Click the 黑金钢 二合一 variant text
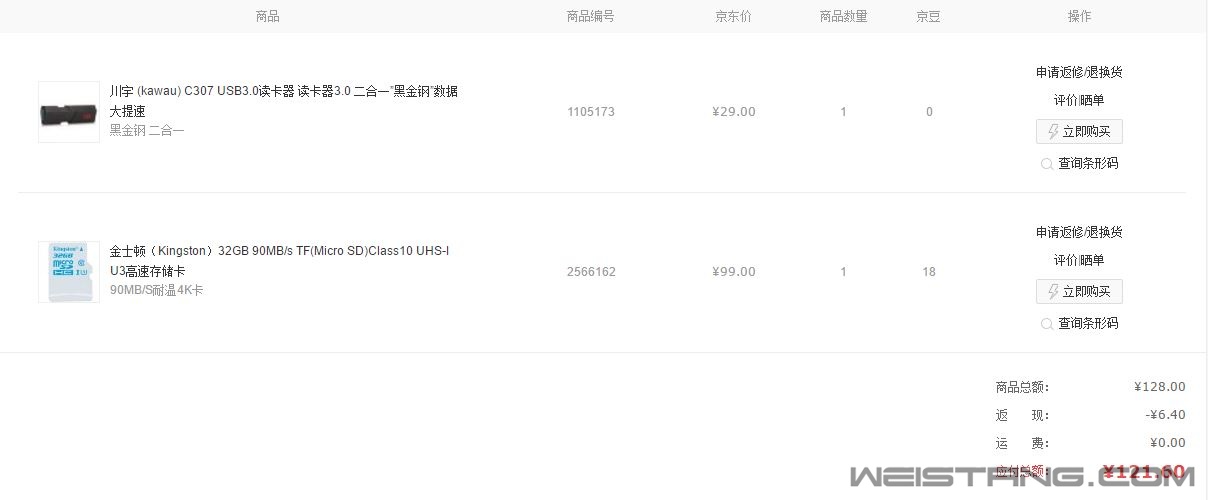Viewport: 1208px width, 500px height. click(x=147, y=130)
